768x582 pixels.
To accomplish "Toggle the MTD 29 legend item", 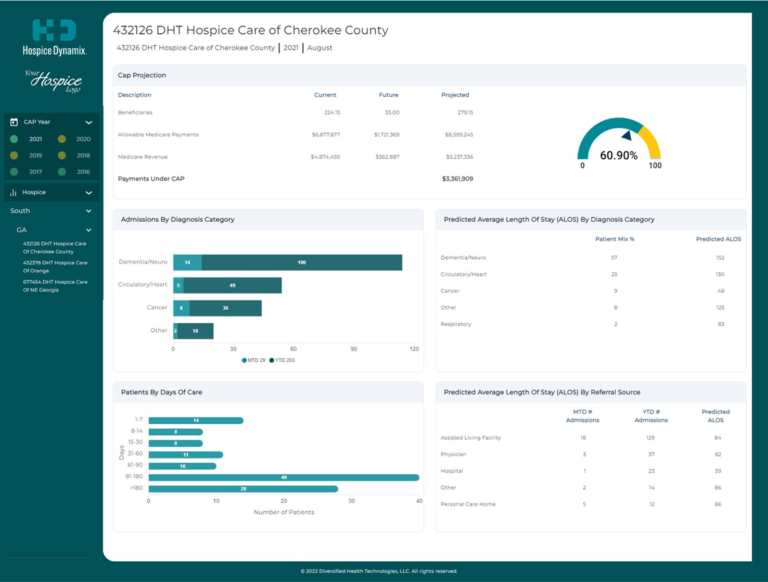I will (x=253, y=360).
